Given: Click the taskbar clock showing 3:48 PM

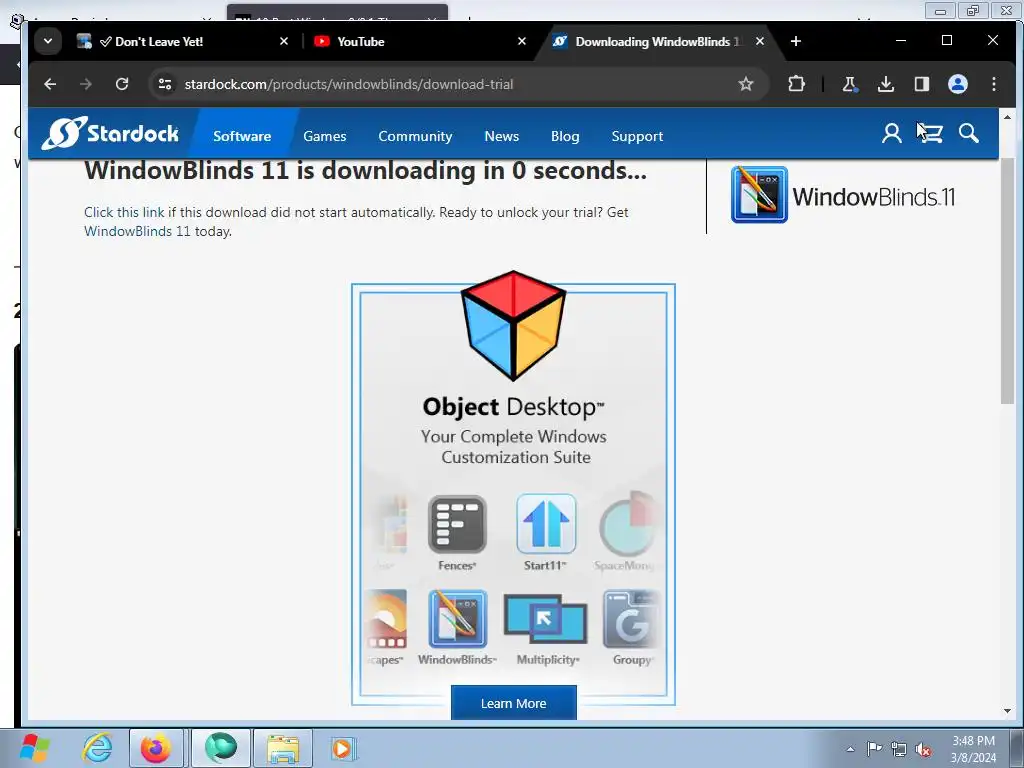Looking at the screenshot, I should point(973,749).
